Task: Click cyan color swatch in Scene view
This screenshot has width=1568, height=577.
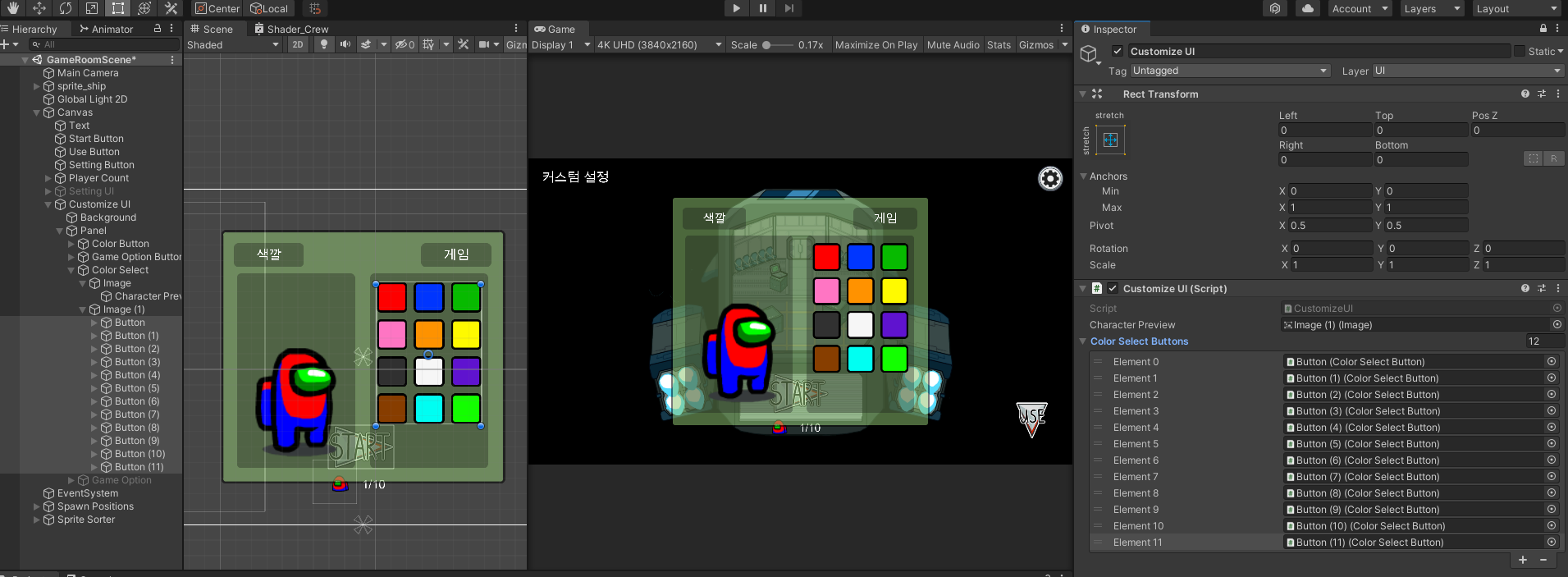Action: 428,408
